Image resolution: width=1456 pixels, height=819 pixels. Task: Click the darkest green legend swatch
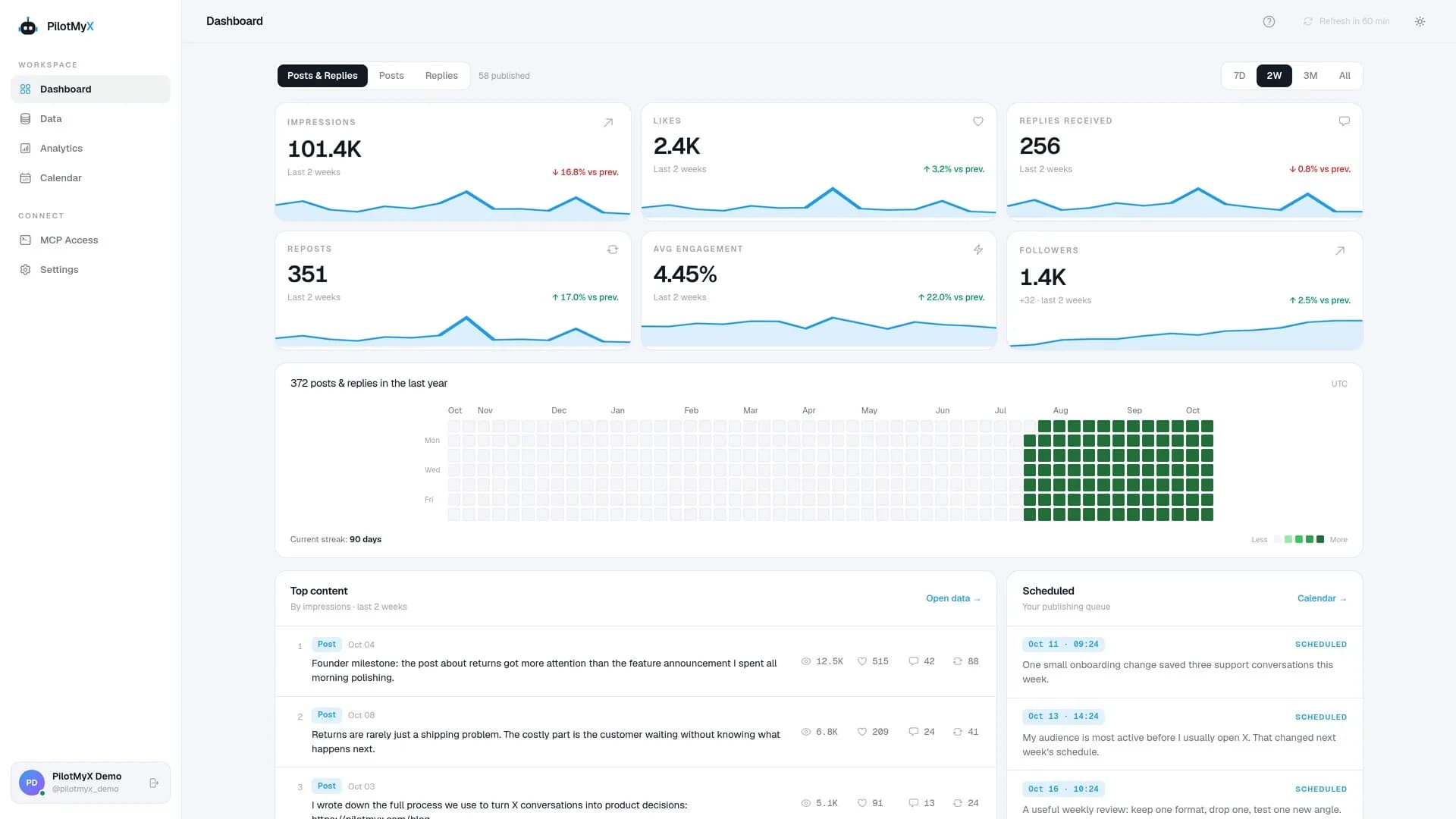[x=1320, y=539]
